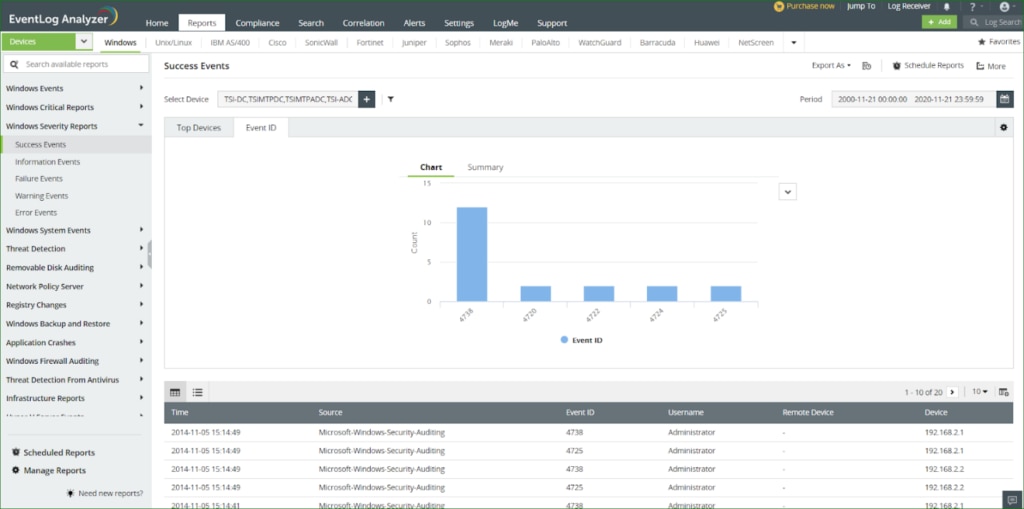Select the PaloAlto device tab
Viewport: 1024px width, 509px height.
[545, 42]
